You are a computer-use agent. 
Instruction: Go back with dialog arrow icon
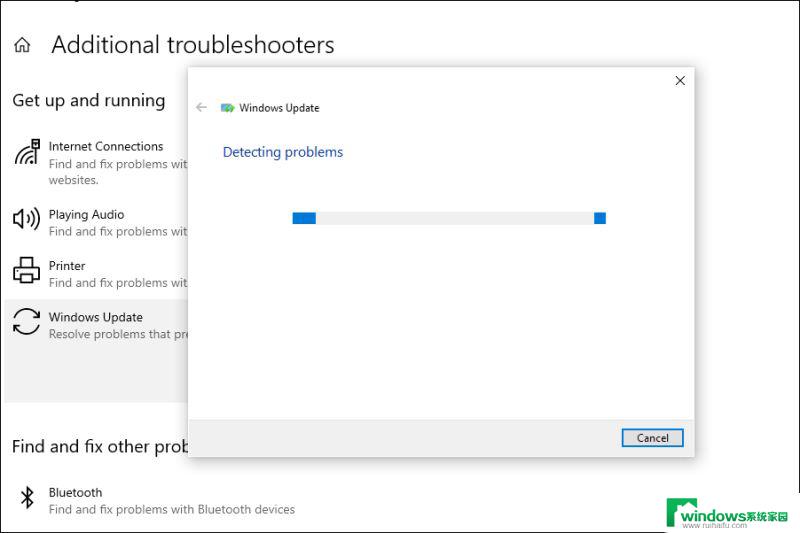pyautogui.click(x=202, y=107)
